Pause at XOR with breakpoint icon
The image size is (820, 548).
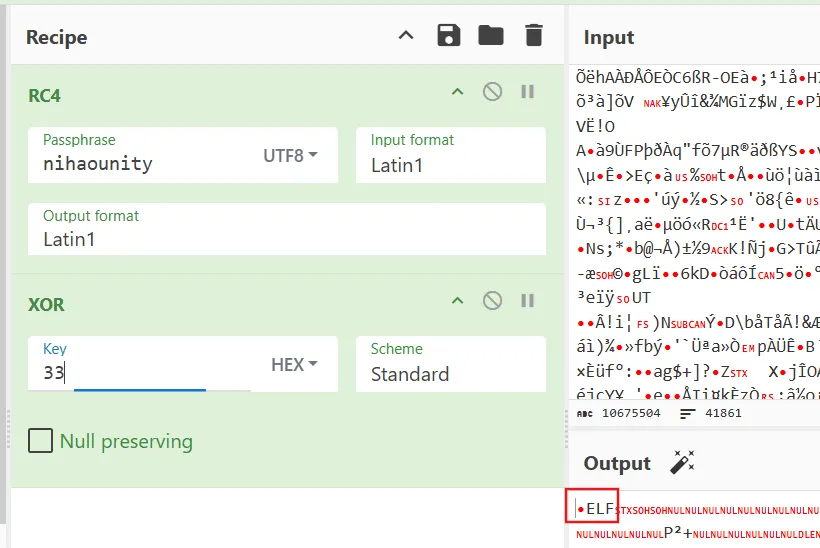(x=527, y=301)
